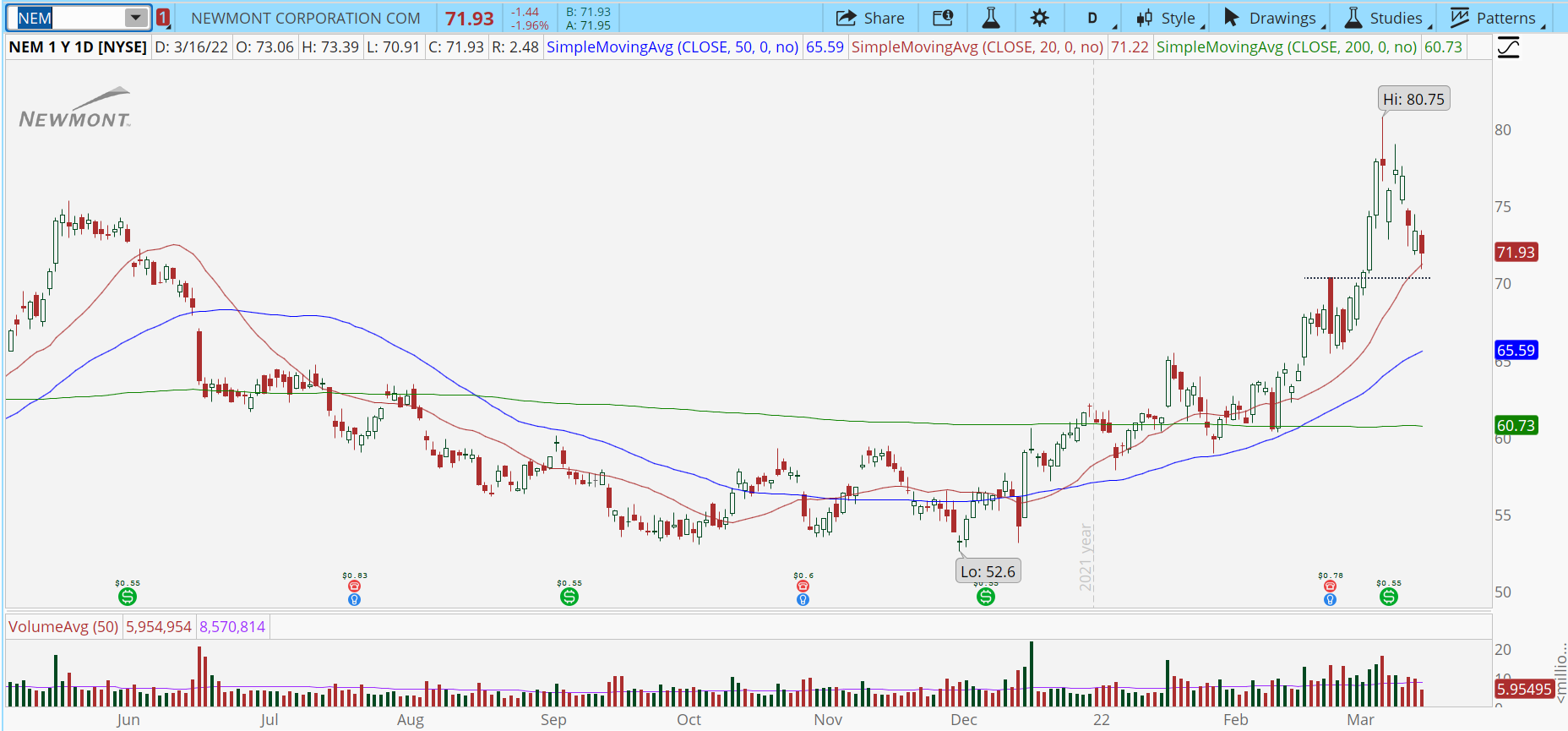Click the green dividend icon above Mar
The image size is (1568, 731).
coord(1389,597)
